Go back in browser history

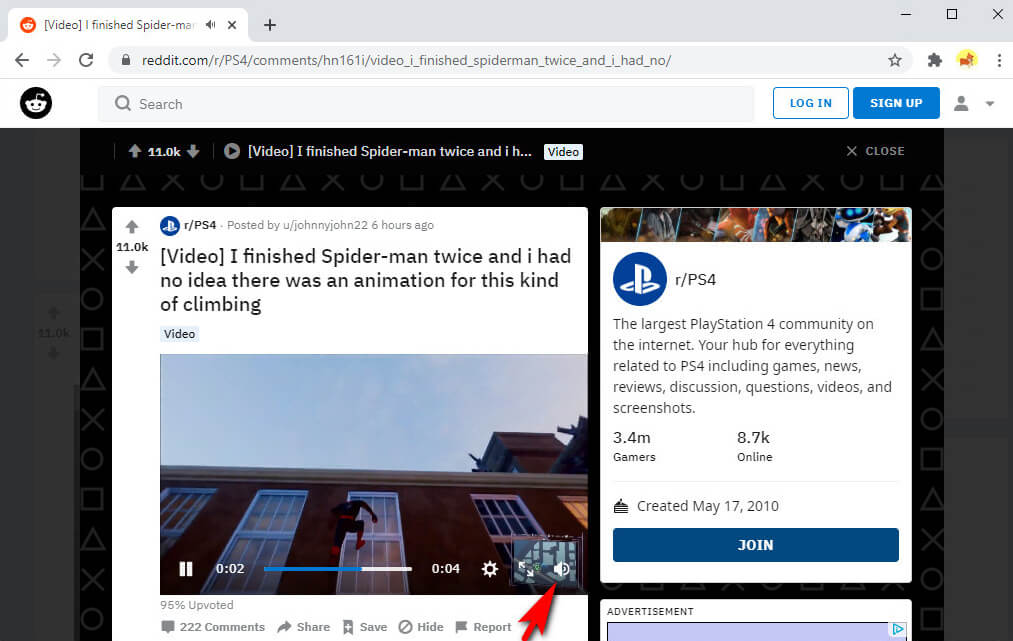tap(22, 60)
